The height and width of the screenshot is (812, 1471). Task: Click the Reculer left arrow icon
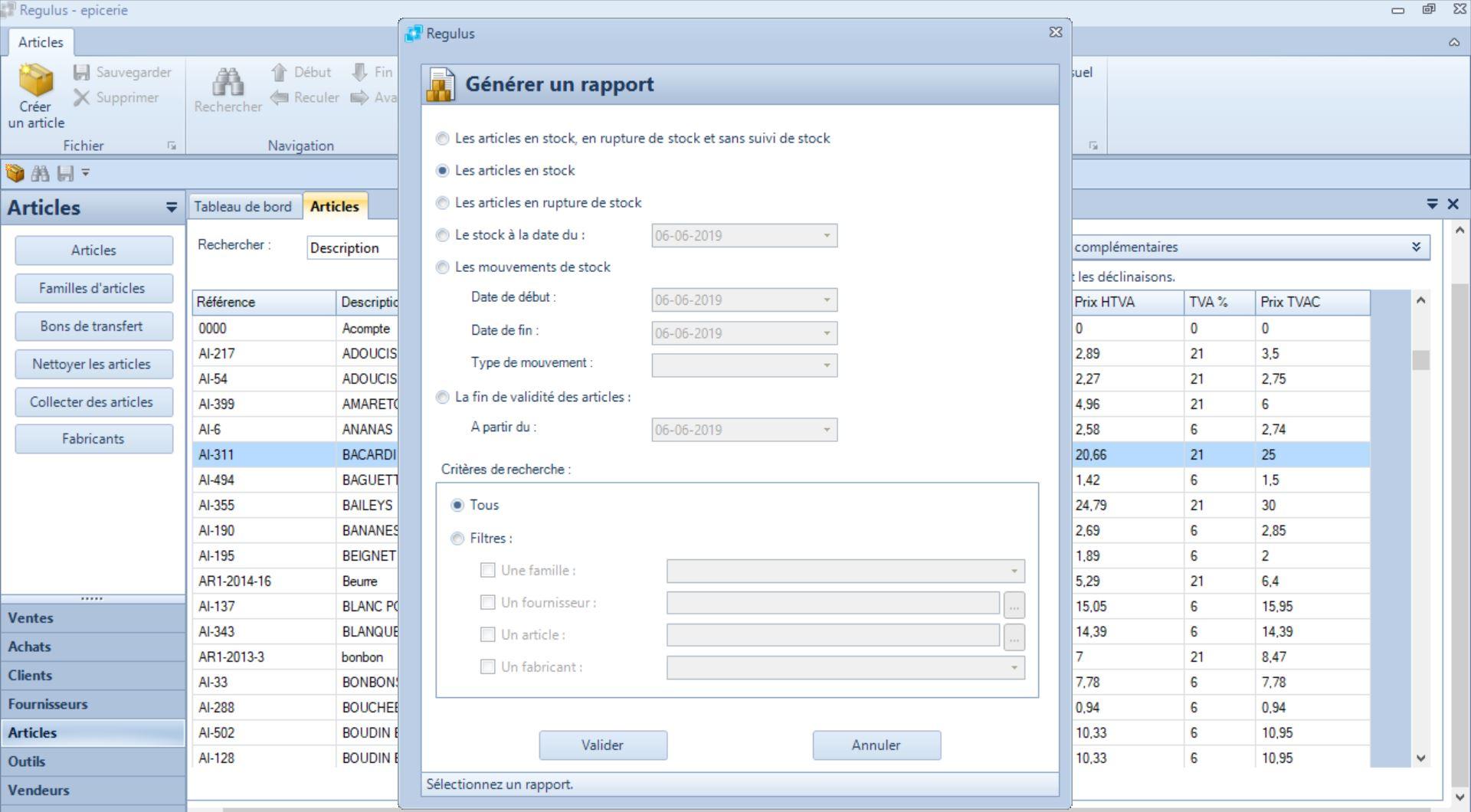tap(280, 97)
